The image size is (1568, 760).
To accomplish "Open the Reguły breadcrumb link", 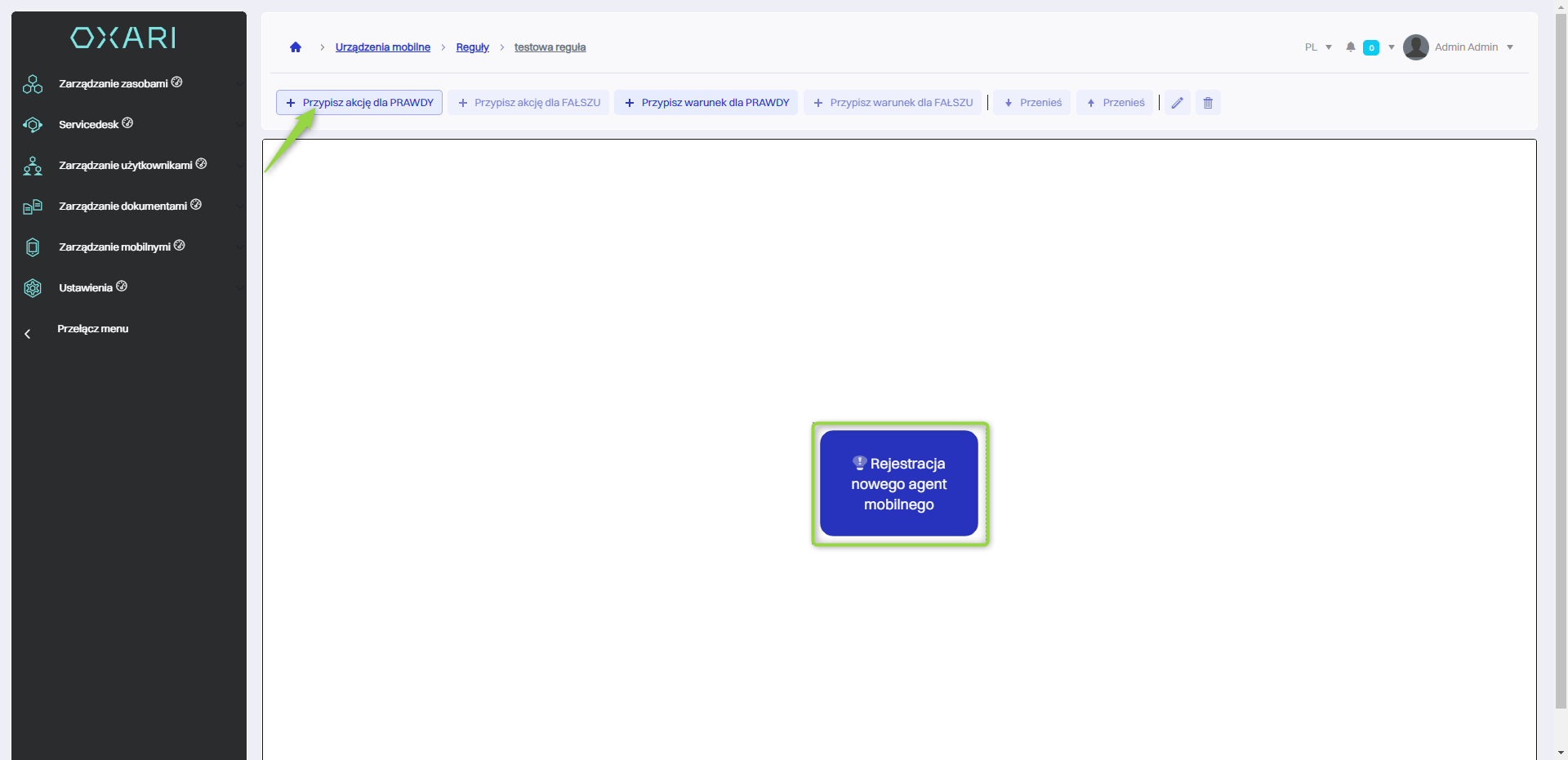I will 472,47.
